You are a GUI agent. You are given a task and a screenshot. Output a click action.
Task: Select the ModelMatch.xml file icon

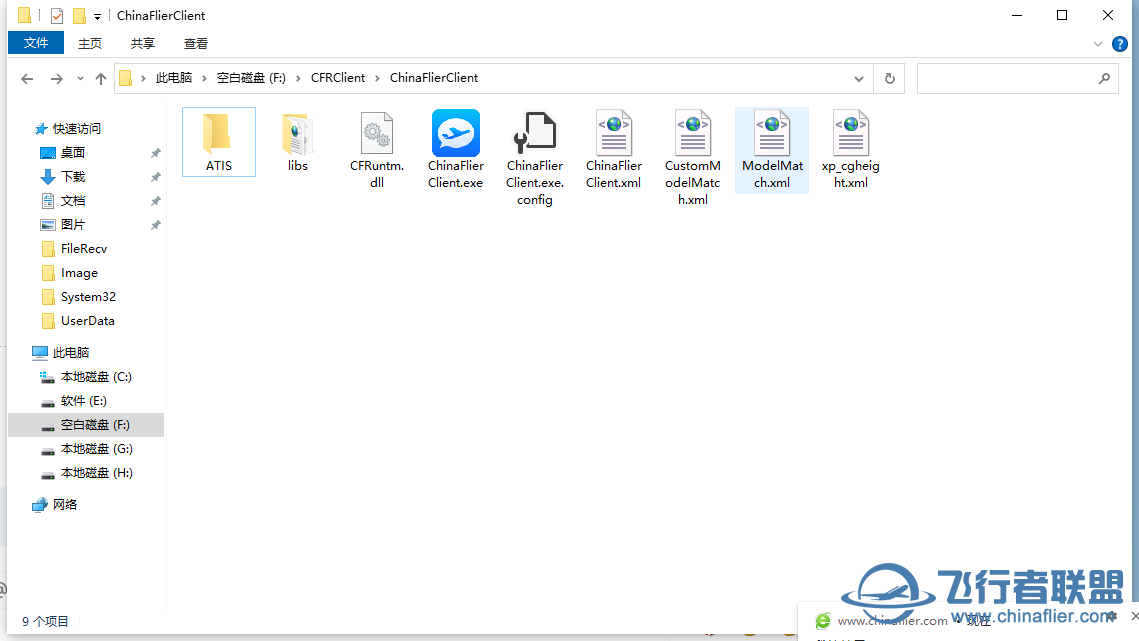coord(771,133)
